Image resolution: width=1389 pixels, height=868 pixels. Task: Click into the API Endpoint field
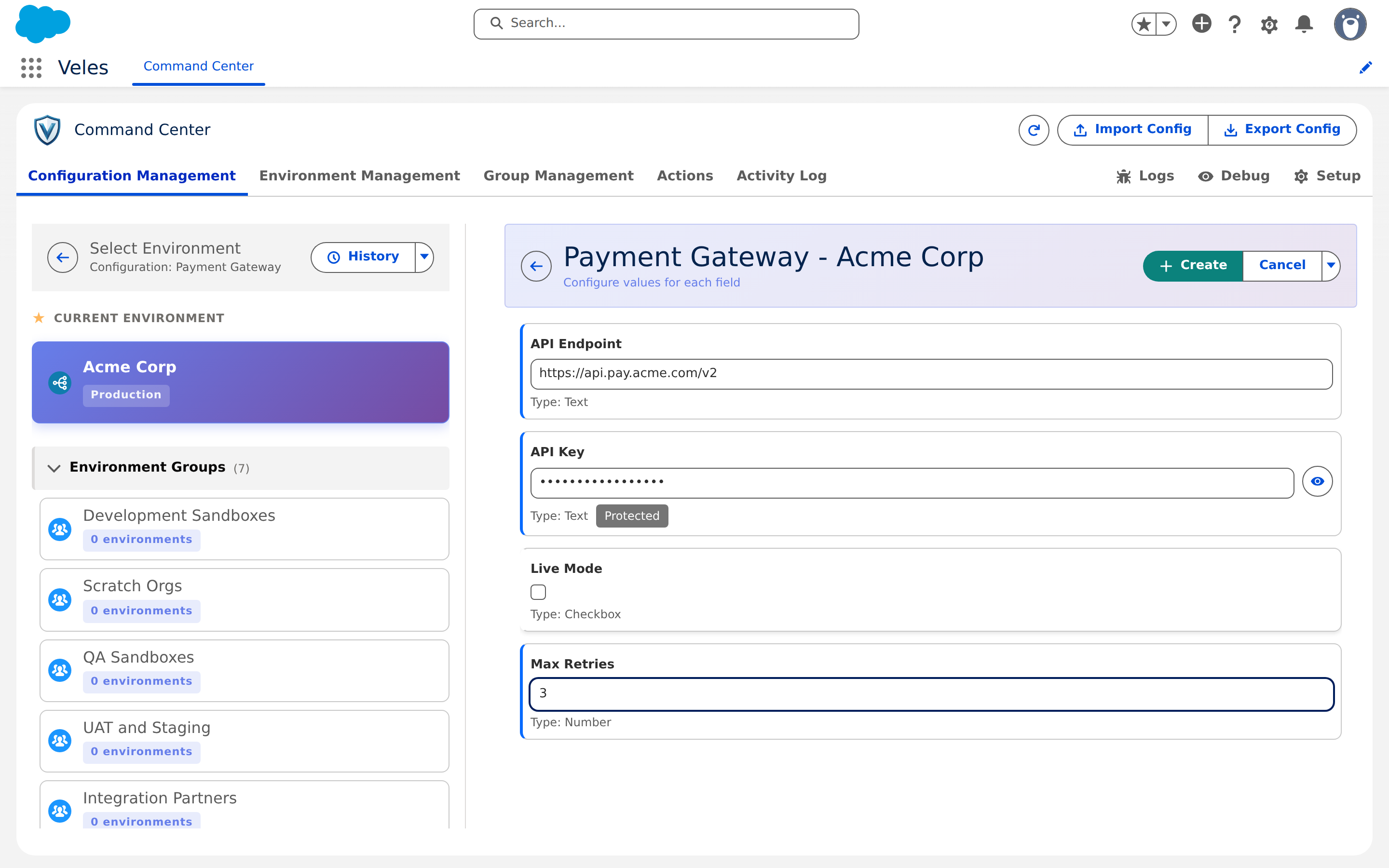(x=931, y=374)
